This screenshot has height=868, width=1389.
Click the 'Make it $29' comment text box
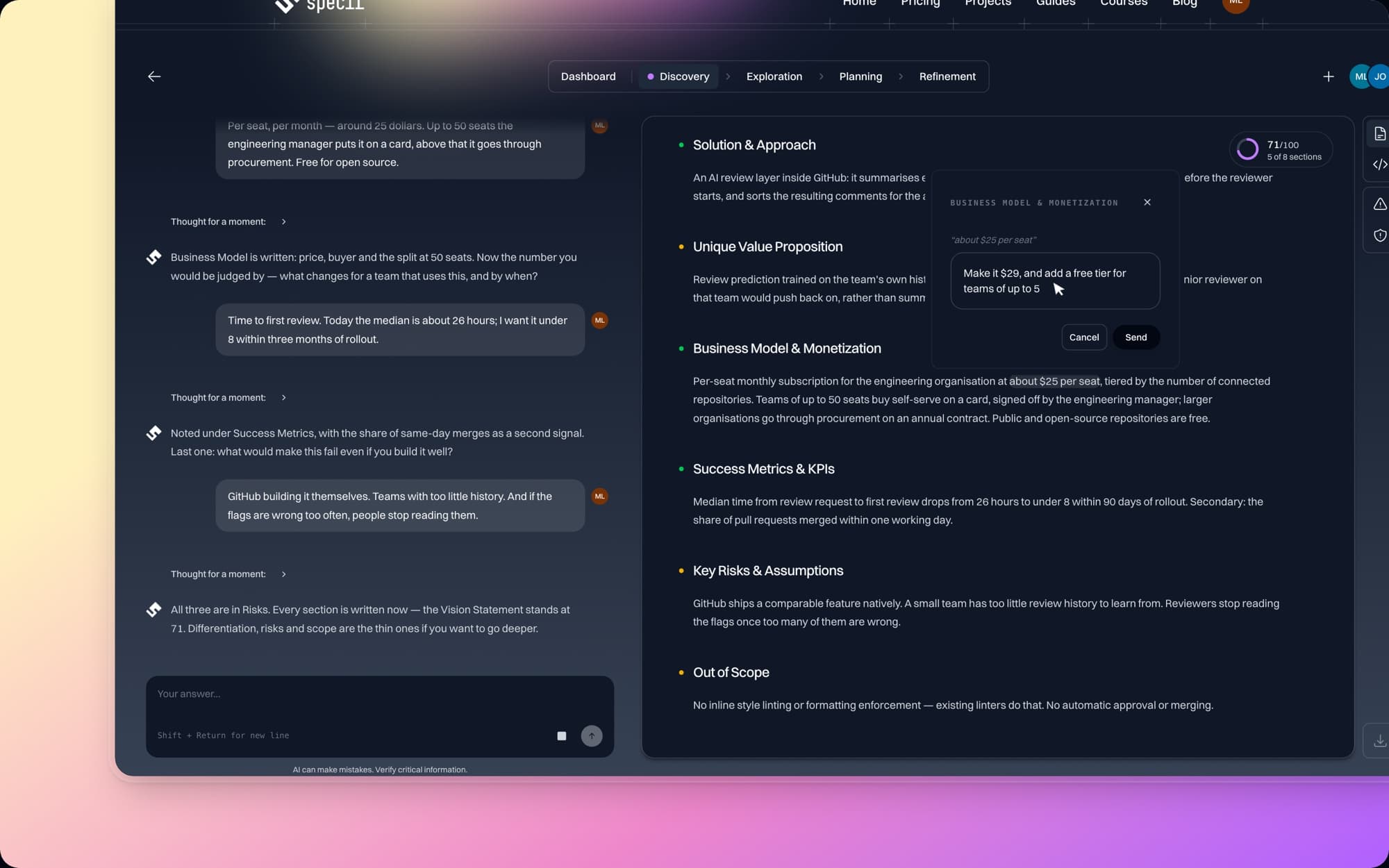1055,281
